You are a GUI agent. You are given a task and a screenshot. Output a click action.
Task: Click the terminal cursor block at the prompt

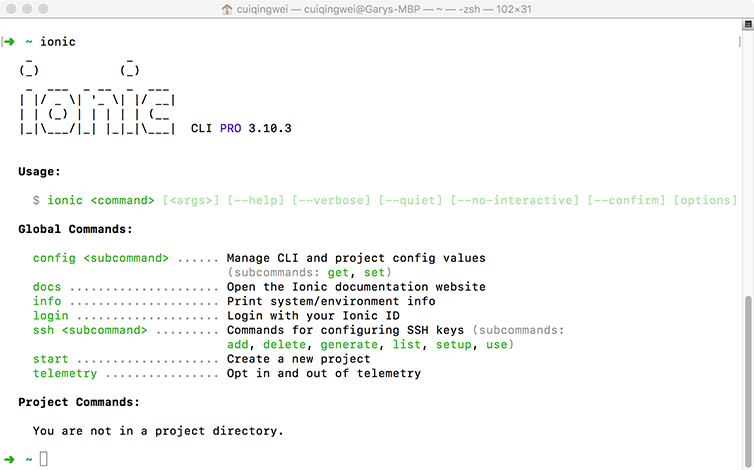44,459
